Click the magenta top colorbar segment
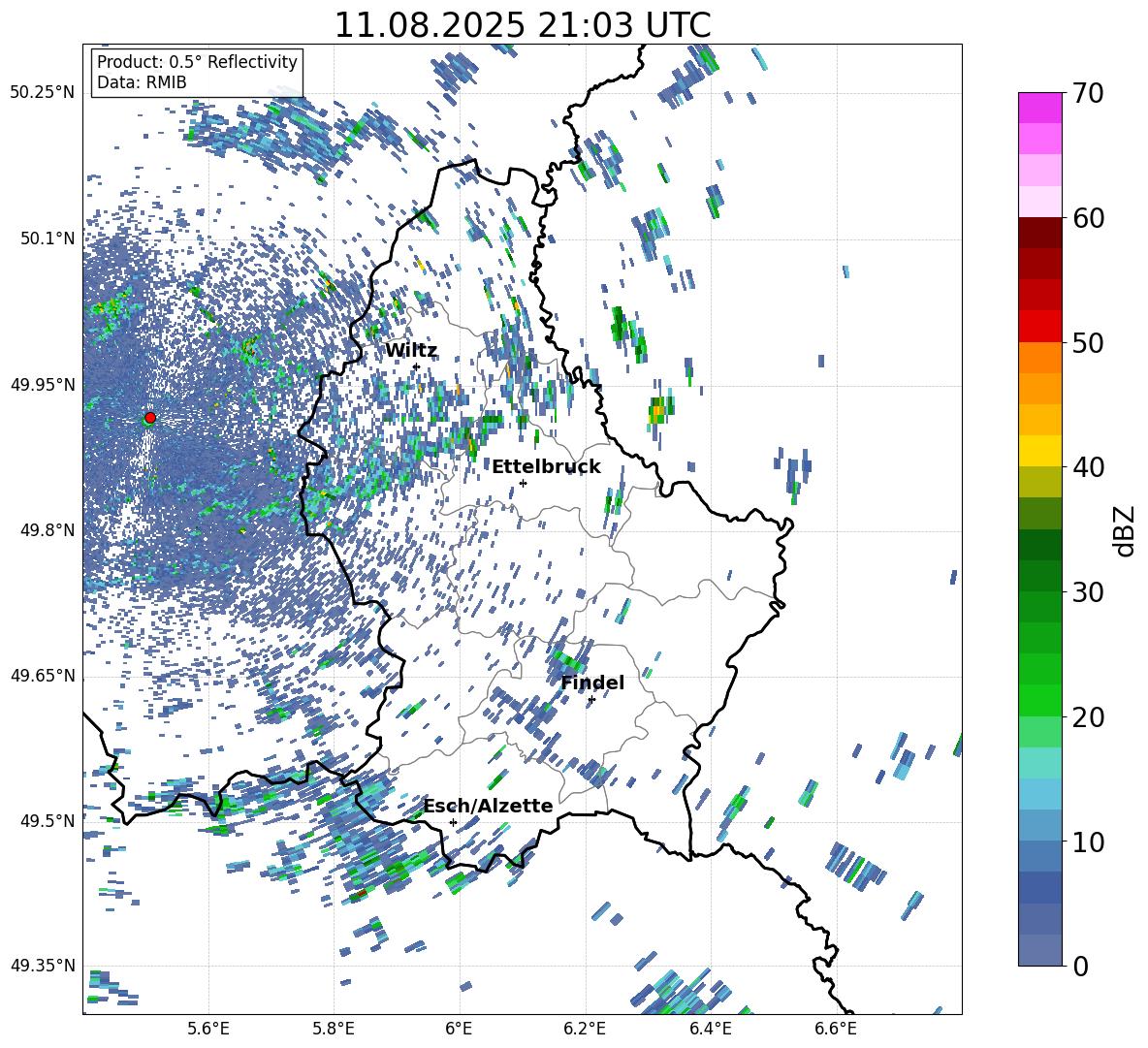This screenshot has width=1148, height=1048. pos(1039,109)
